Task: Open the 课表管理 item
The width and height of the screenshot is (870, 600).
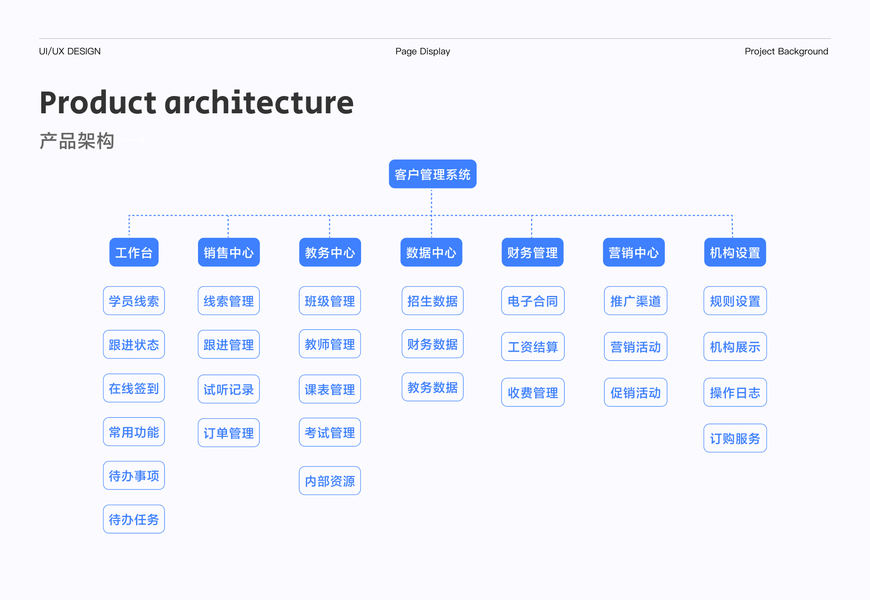Action: pyautogui.click(x=330, y=390)
